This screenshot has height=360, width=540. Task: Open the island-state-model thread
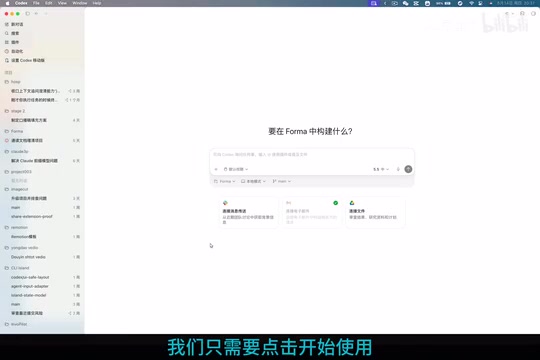[x=43, y=295]
